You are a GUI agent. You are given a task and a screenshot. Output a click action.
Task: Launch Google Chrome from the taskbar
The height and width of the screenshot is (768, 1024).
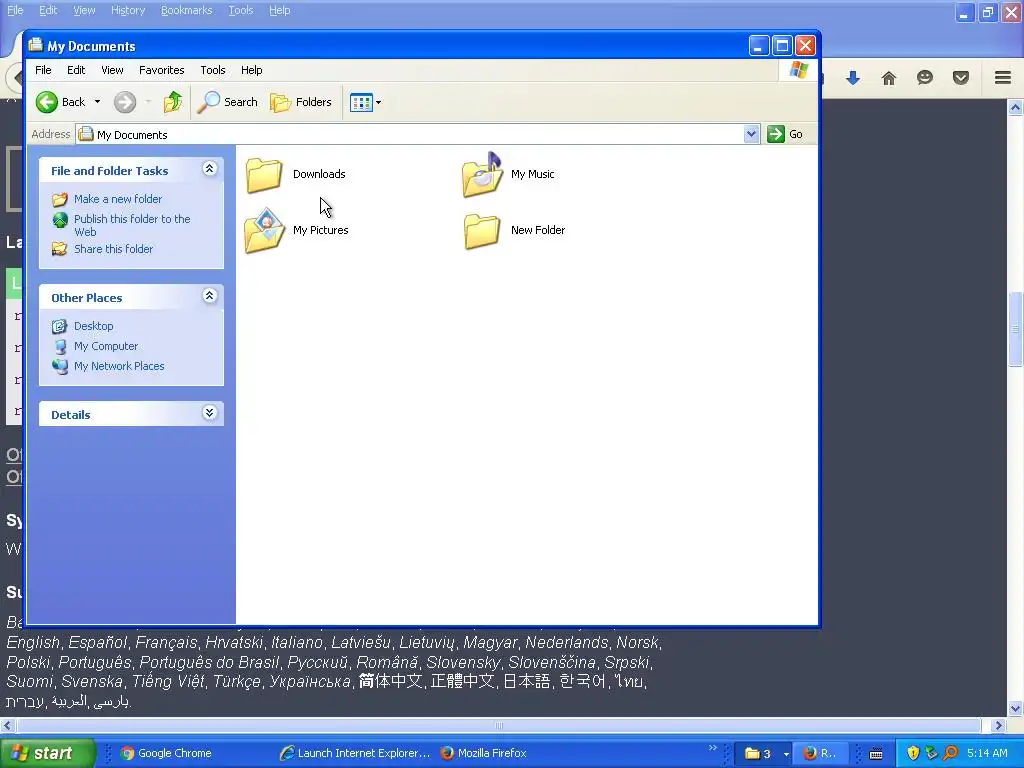tap(166, 753)
